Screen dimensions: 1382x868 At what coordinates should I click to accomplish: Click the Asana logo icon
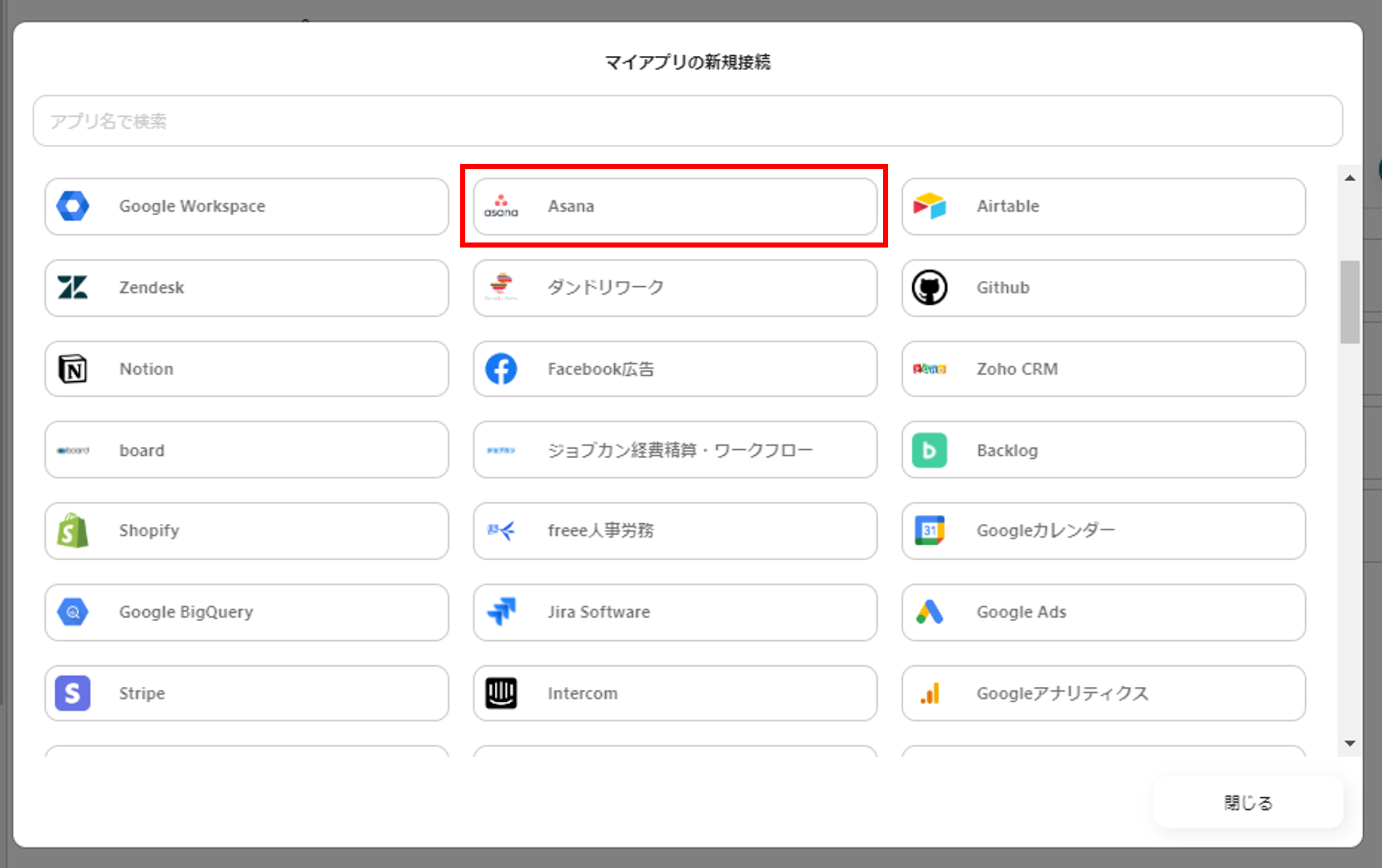click(x=500, y=206)
